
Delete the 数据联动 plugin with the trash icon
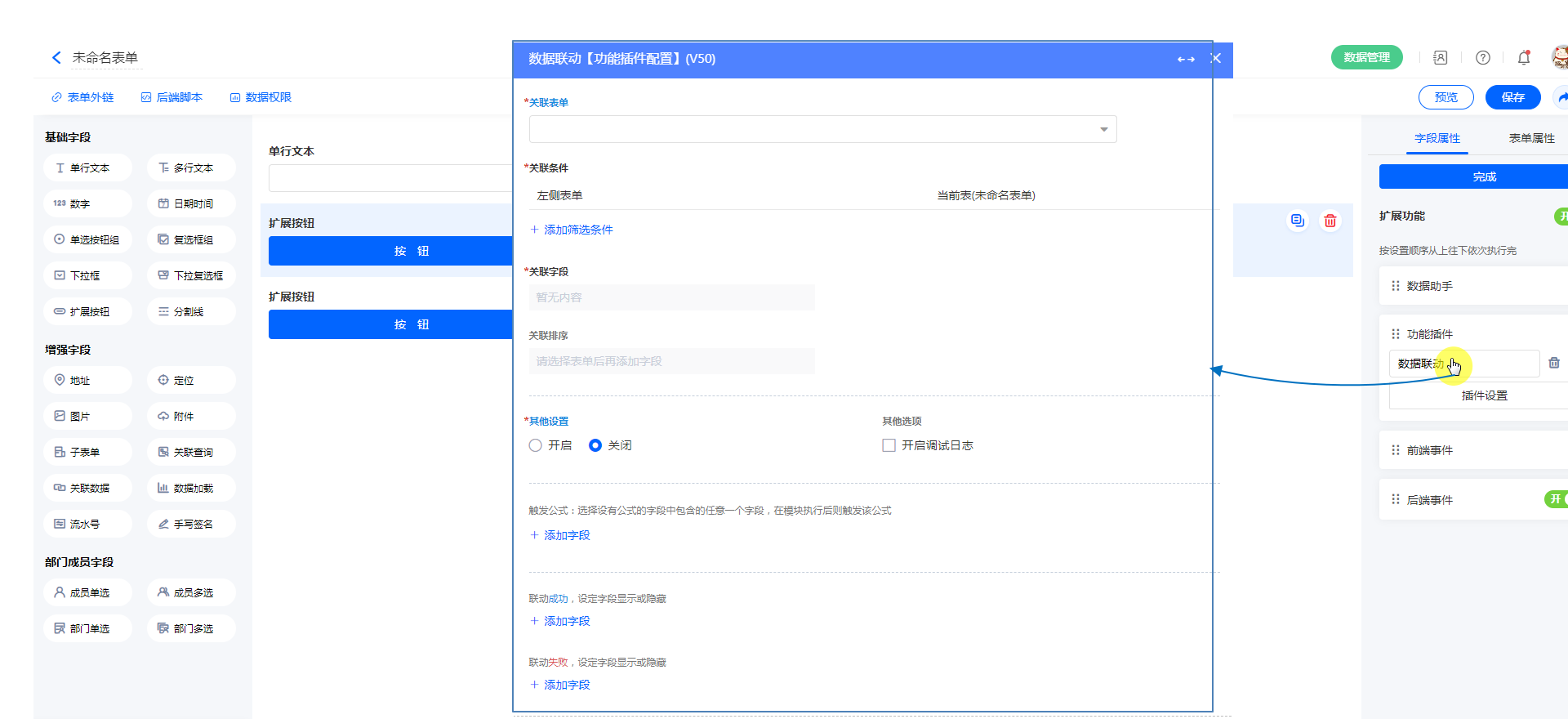coord(1553,363)
